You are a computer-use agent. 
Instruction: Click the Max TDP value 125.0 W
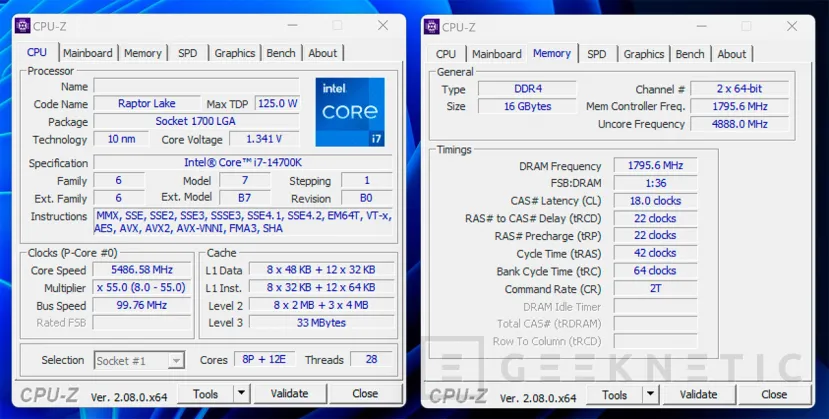278,104
